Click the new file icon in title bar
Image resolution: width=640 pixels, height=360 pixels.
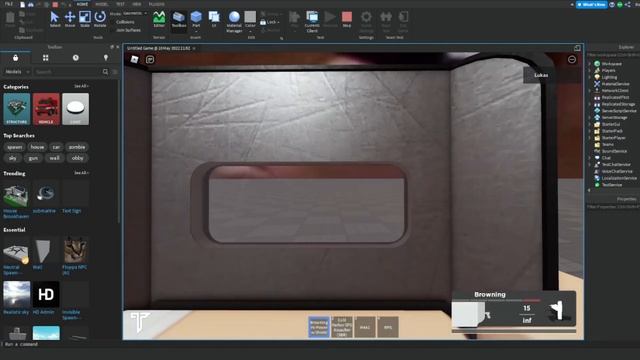click(x=22, y=4)
